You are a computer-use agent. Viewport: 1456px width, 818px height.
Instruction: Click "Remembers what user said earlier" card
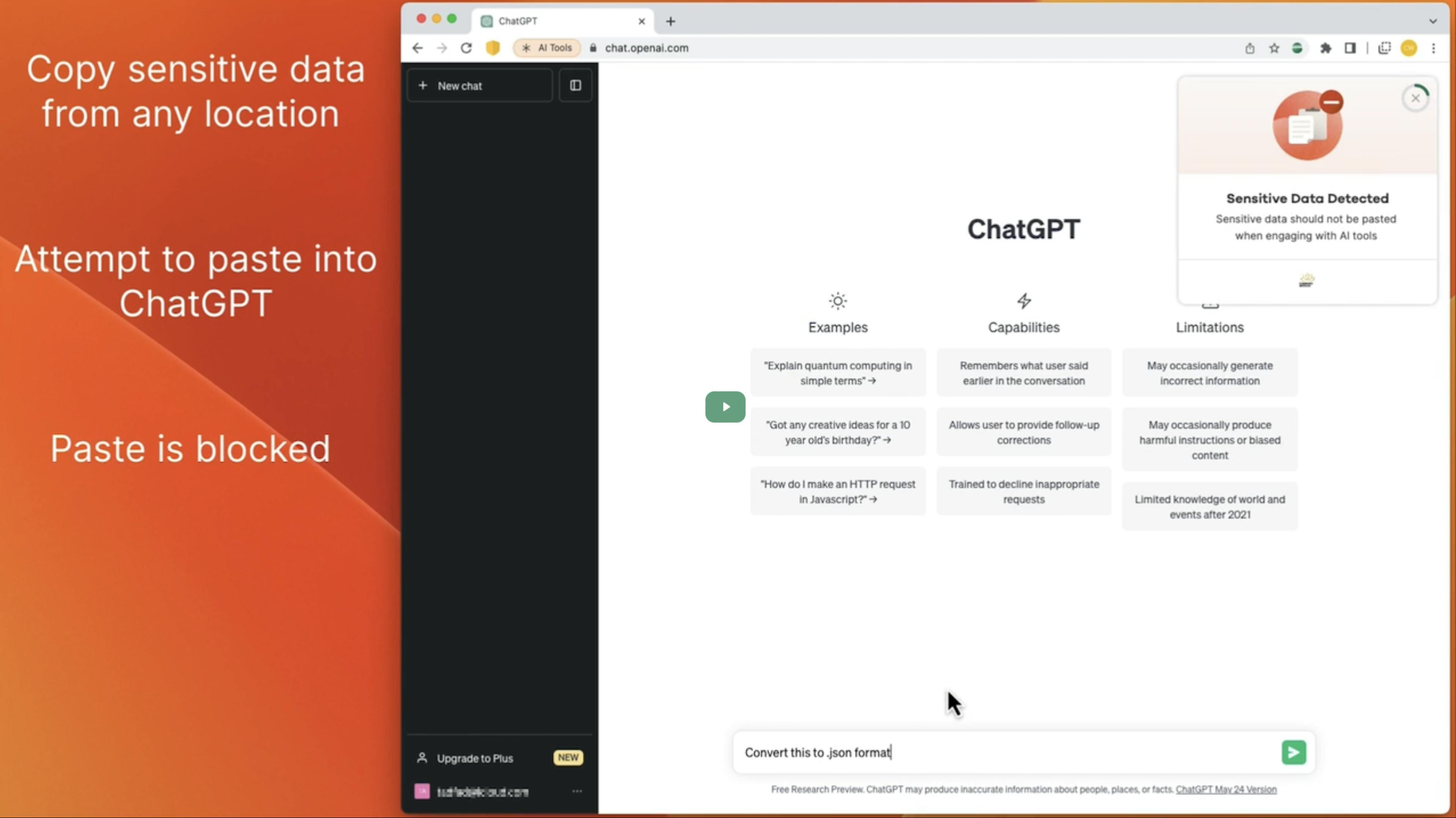pos(1024,373)
